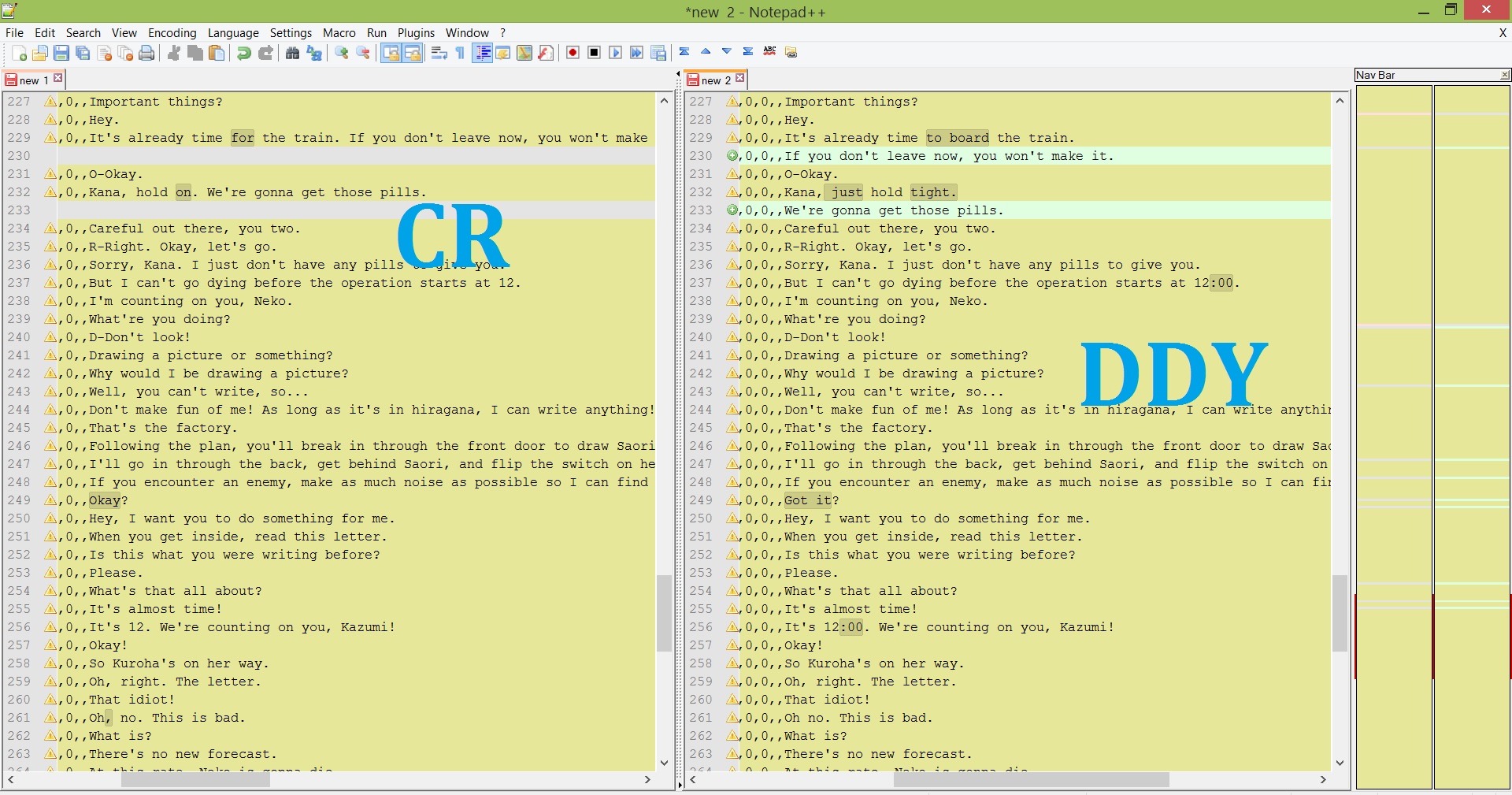This screenshot has height=795, width=1512.
Task: Close the new 2 tab
Action: pos(740,78)
